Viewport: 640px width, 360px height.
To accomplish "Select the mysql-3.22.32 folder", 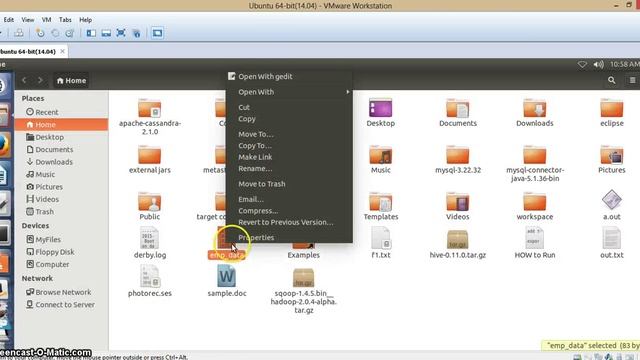I will (x=458, y=155).
